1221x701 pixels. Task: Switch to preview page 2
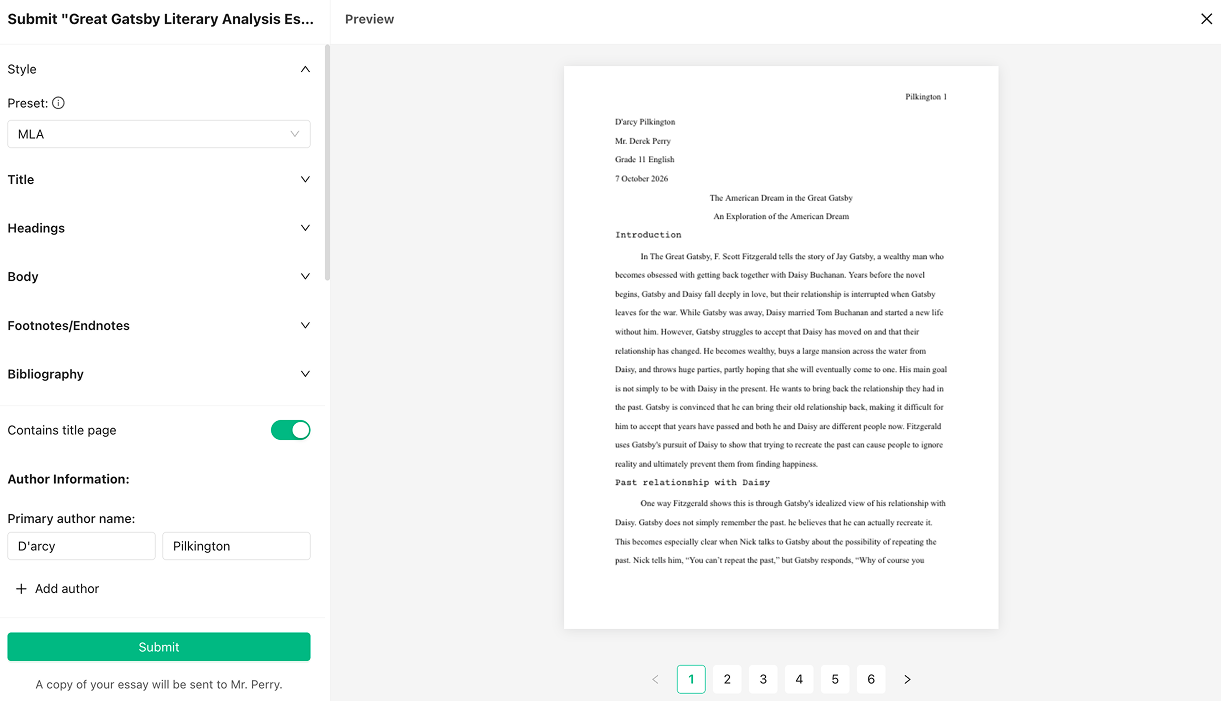pyautogui.click(x=727, y=679)
